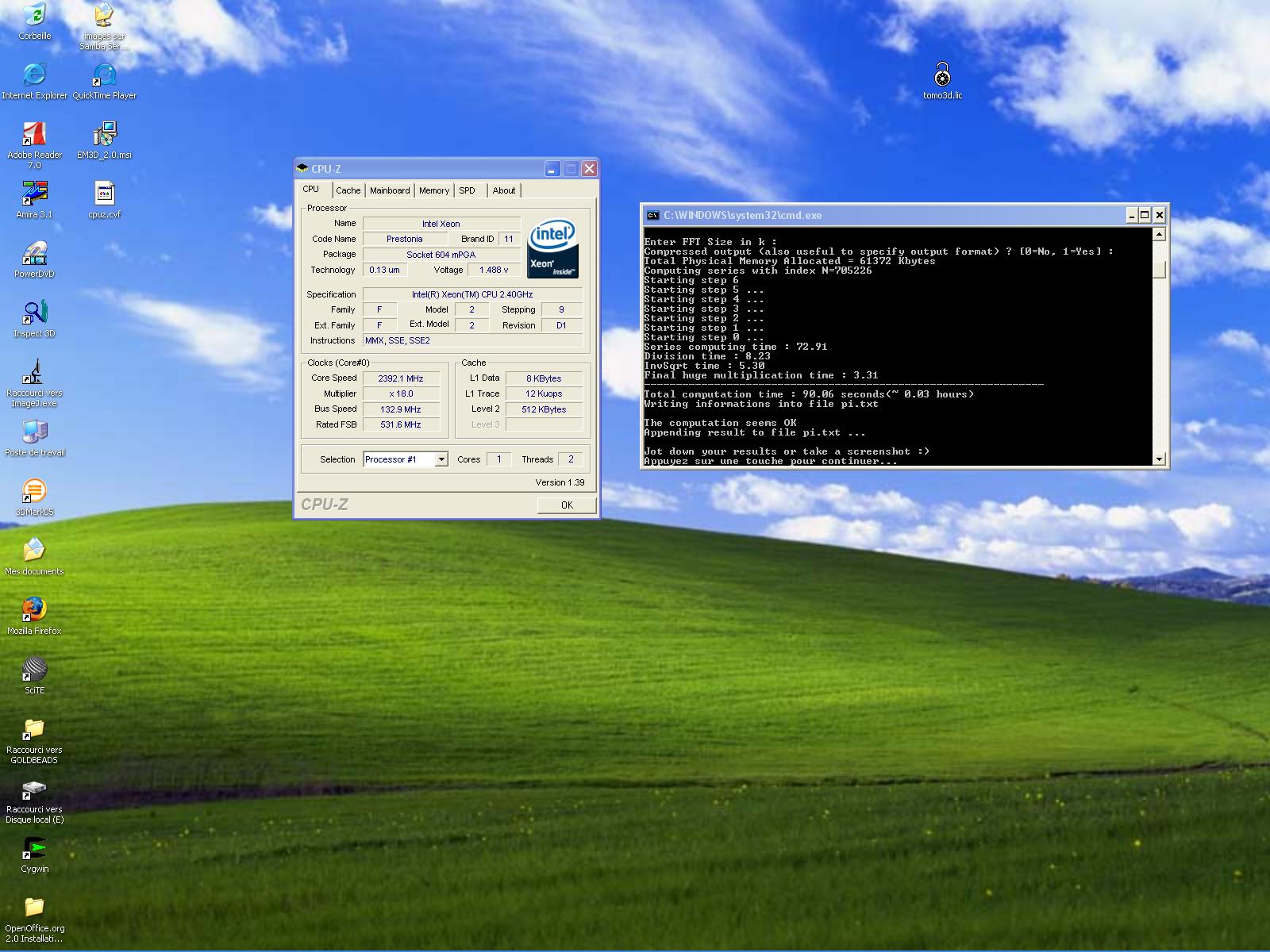Click the Intel Xeon inside logo
Image resolution: width=1270 pixels, height=952 pixels.
[552, 248]
